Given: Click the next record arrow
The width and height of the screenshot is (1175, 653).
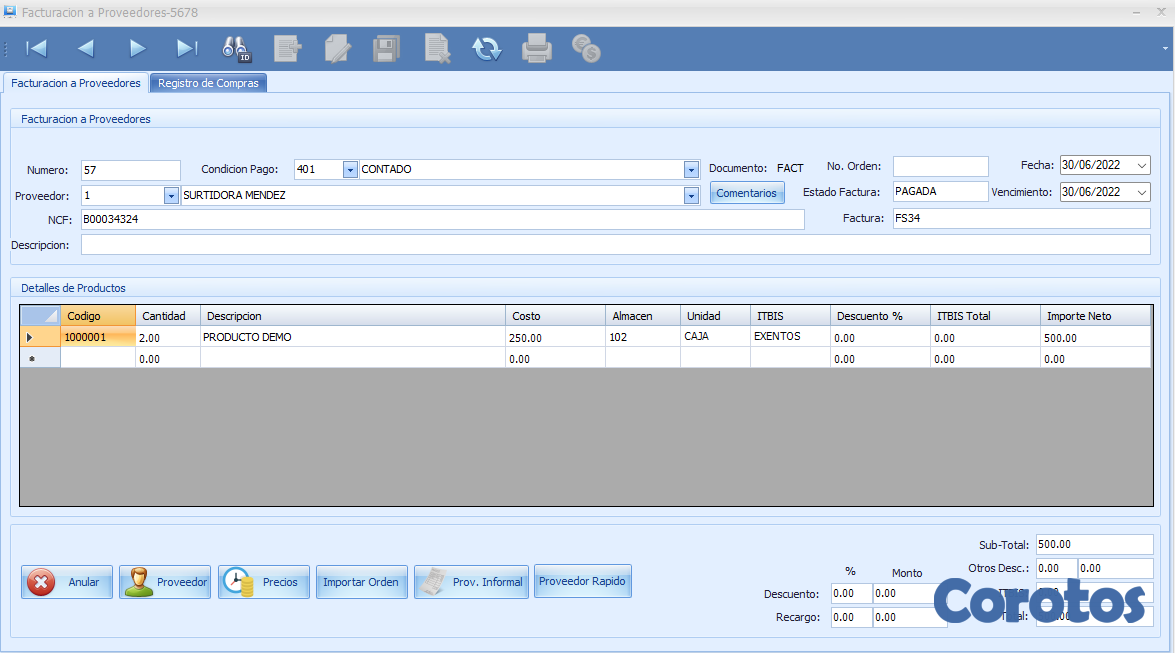Looking at the screenshot, I should pos(137,48).
